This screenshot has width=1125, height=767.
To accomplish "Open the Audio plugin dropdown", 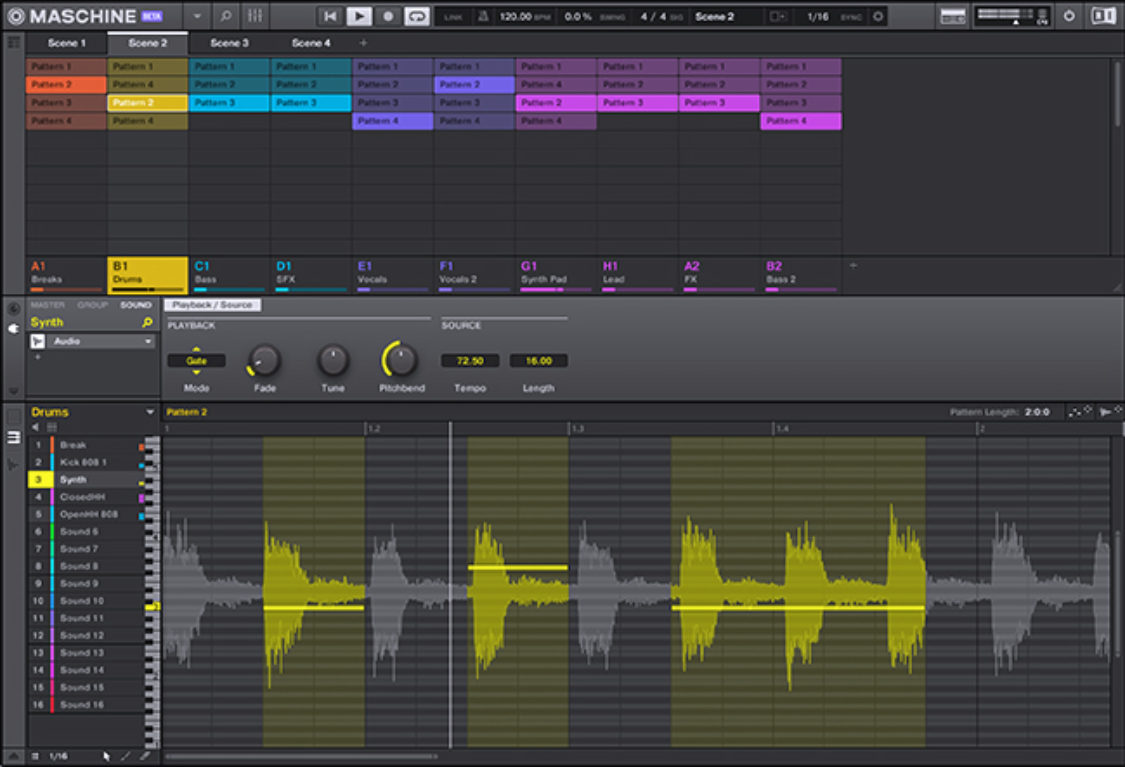I will 148,342.
